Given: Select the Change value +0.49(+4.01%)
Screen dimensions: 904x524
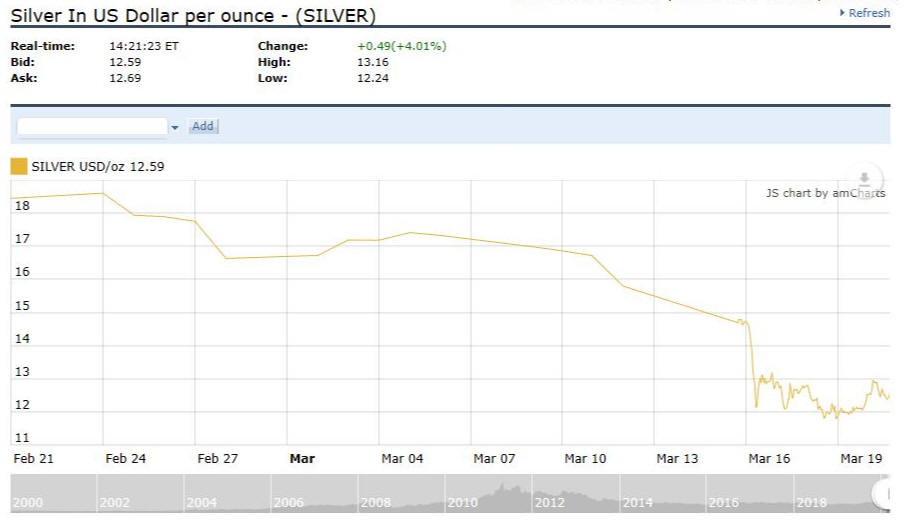Looking at the screenshot, I should pyautogui.click(x=402, y=46).
